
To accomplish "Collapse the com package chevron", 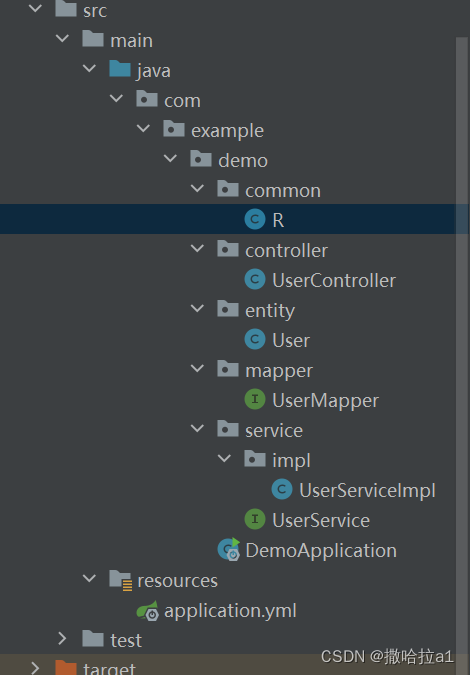I will (x=116, y=99).
